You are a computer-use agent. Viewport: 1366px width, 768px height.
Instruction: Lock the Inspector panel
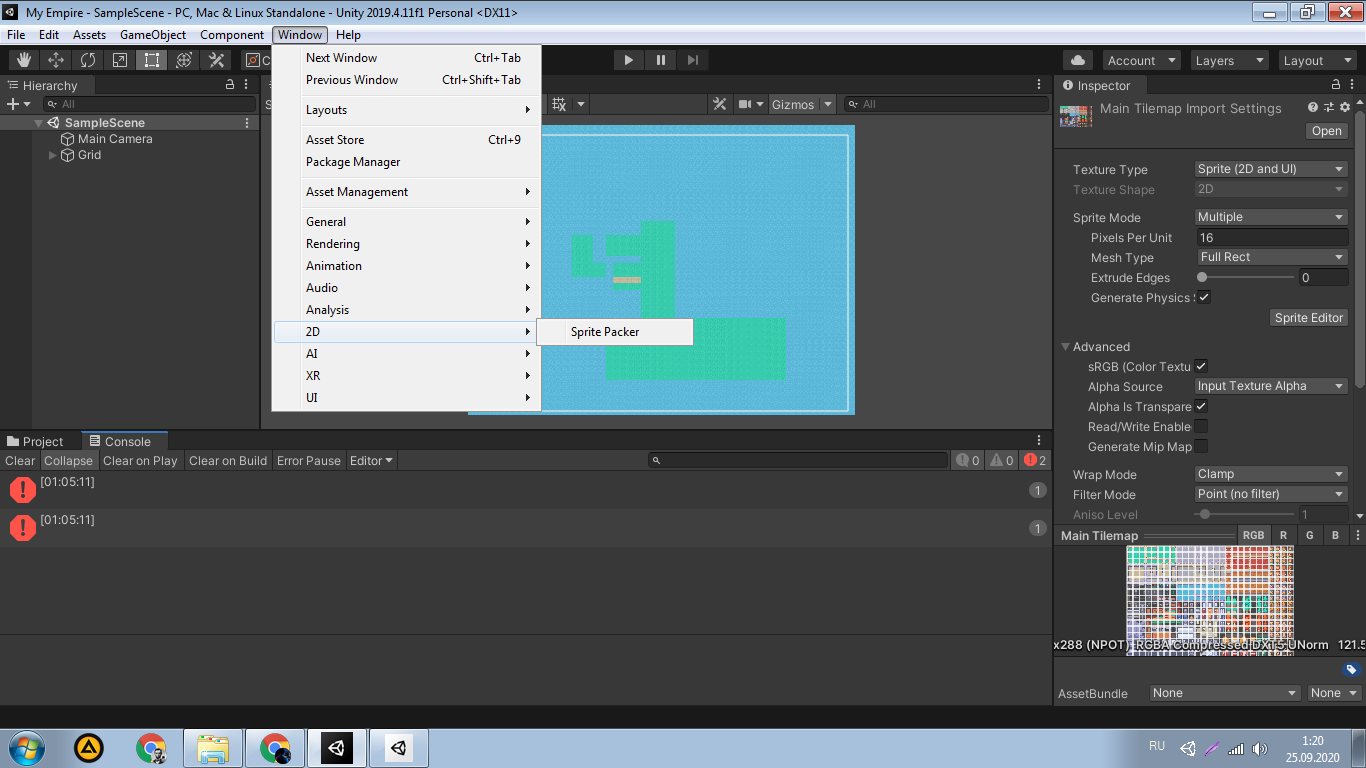tap(1336, 85)
